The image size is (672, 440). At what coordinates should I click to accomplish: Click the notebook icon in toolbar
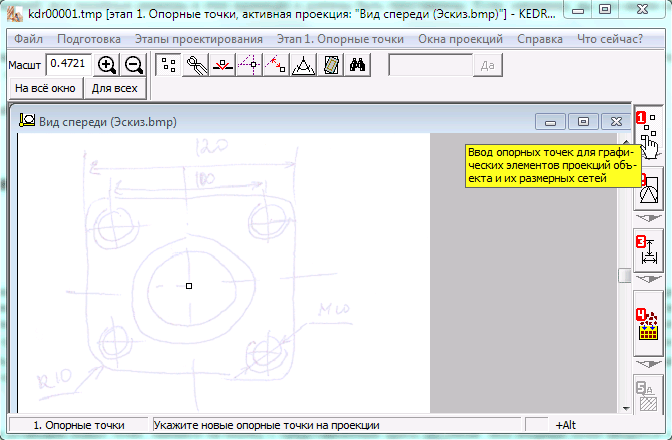[332, 65]
